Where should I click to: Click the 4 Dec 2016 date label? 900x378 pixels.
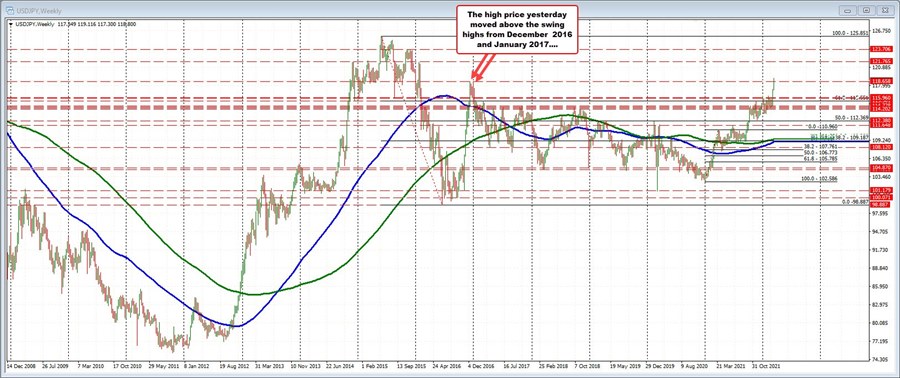tap(482, 365)
